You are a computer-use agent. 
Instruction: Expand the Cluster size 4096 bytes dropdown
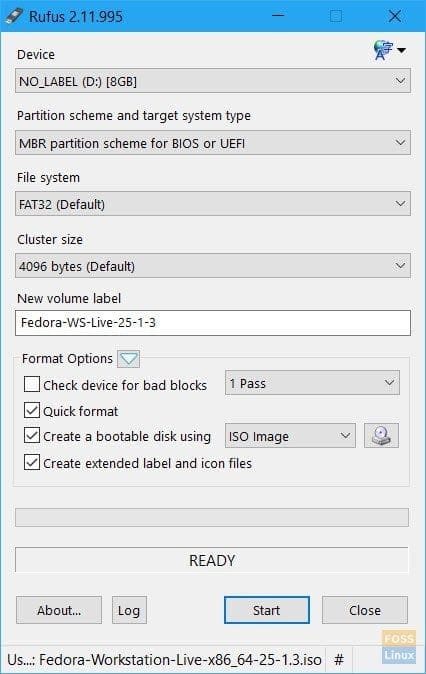pyautogui.click(x=213, y=266)
